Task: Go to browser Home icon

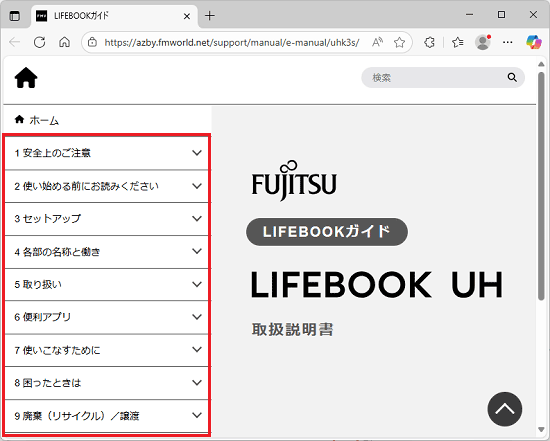Action: click(64, 42)
